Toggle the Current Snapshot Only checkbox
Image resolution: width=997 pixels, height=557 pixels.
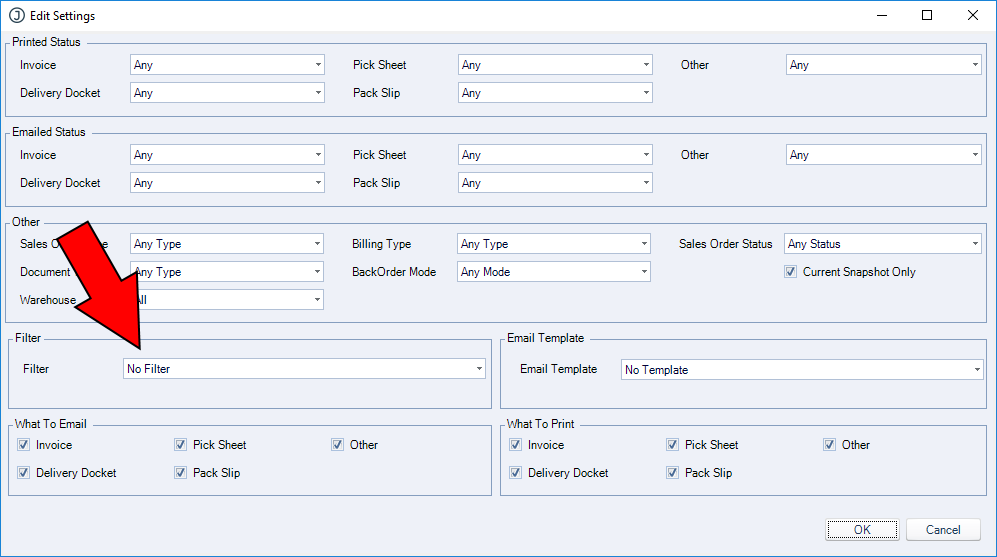coord(791,272)
